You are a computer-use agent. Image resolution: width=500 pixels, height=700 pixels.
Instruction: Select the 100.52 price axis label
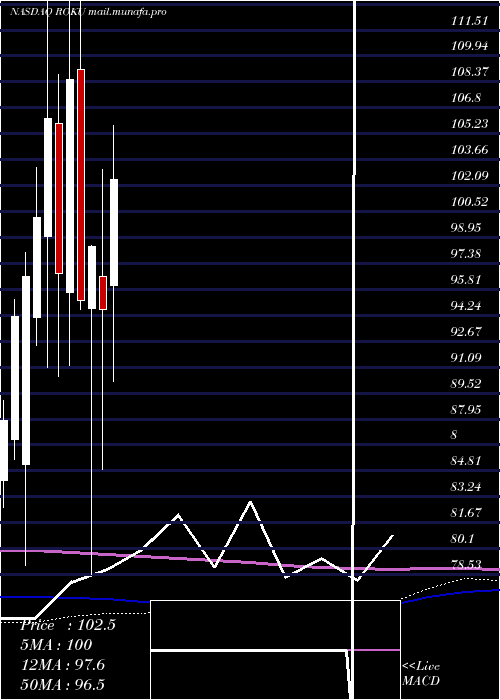pos(469,202)
